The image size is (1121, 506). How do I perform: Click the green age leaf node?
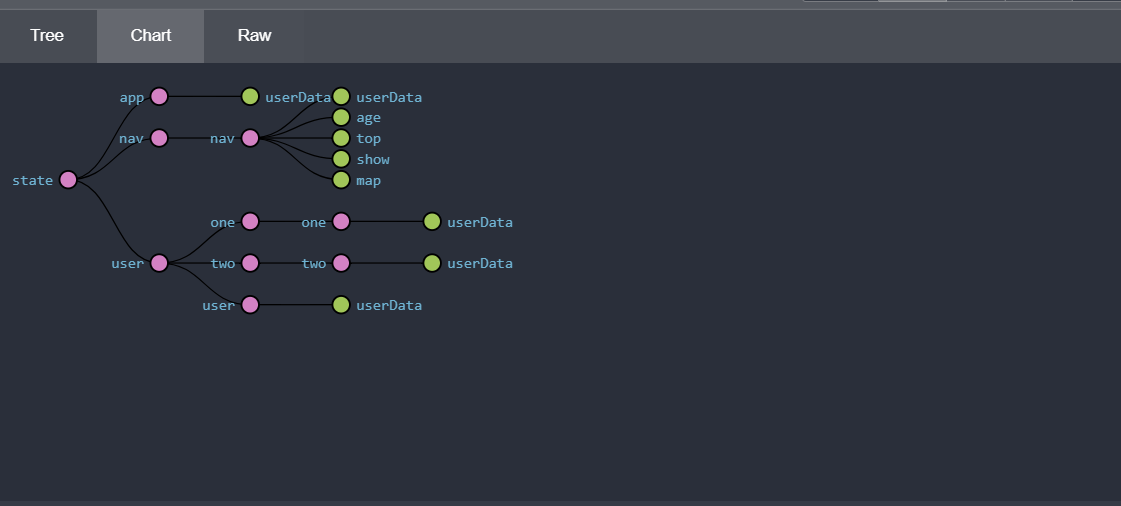pos(341,118)
